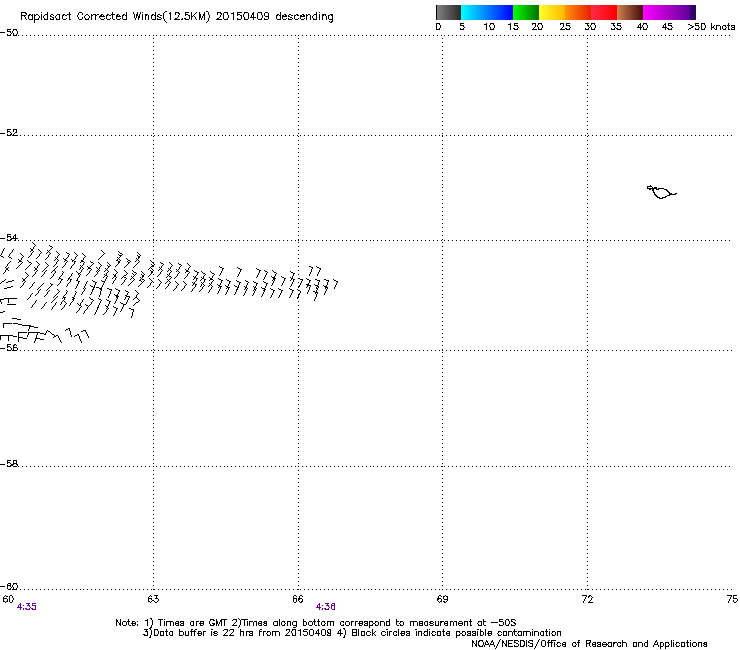Click the gray 0-5 knots color band
Image resolution: width=740 pixels, height=650 pixels.
(448, 12)
